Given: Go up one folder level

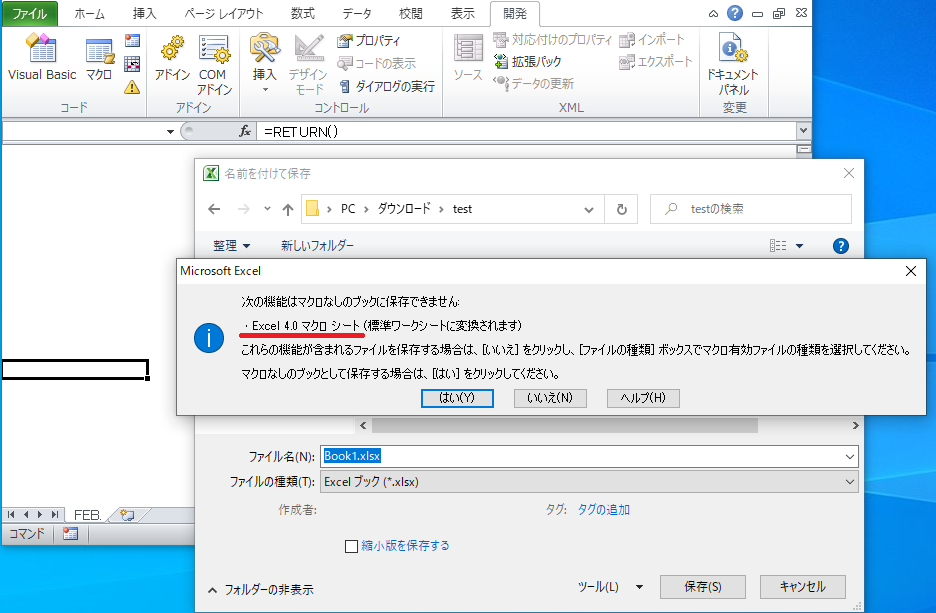Looking at the screenshot, I should pyautogui.click(x=288, y=209).
